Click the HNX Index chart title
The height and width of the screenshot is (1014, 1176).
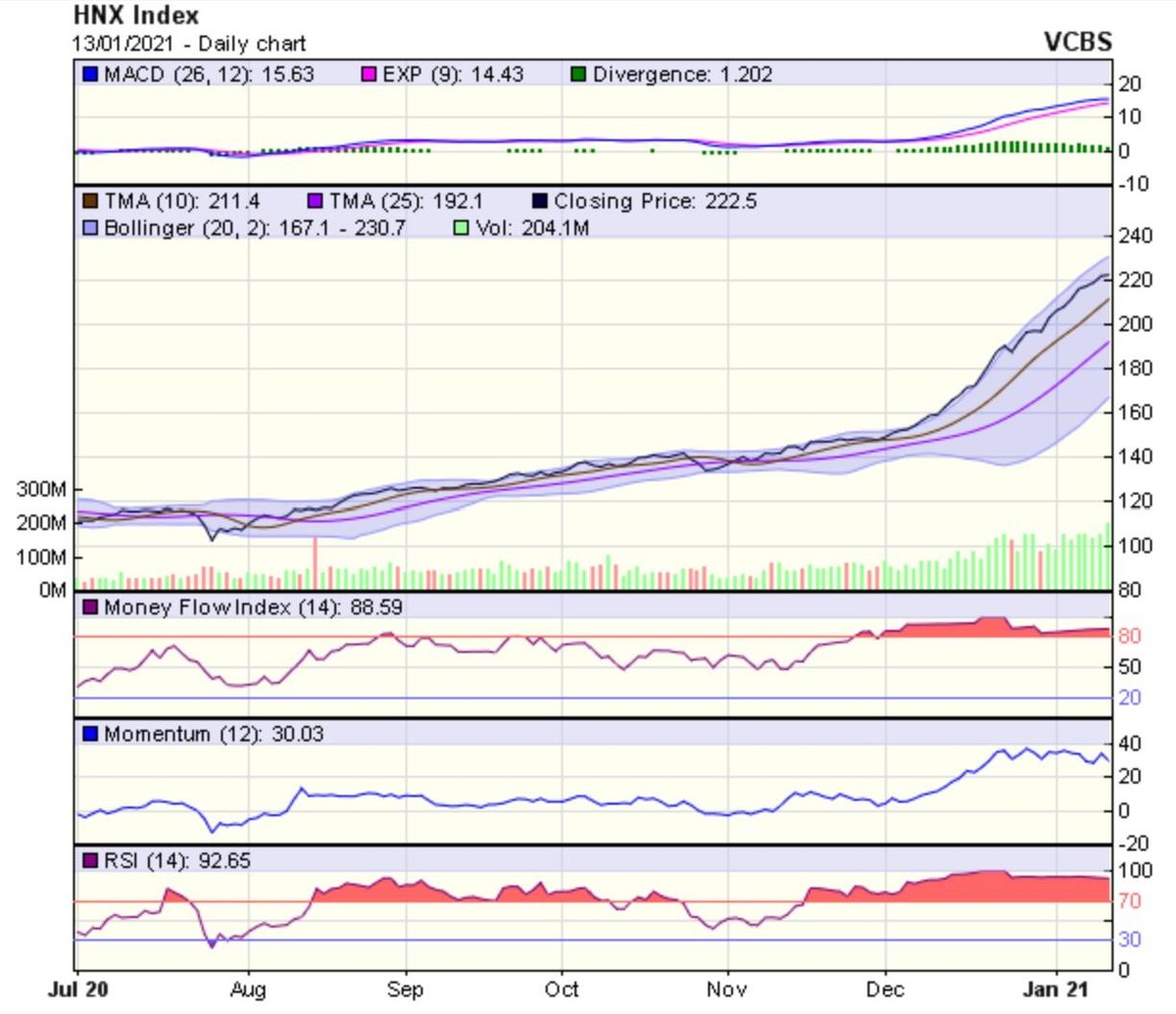pos(136,16)
